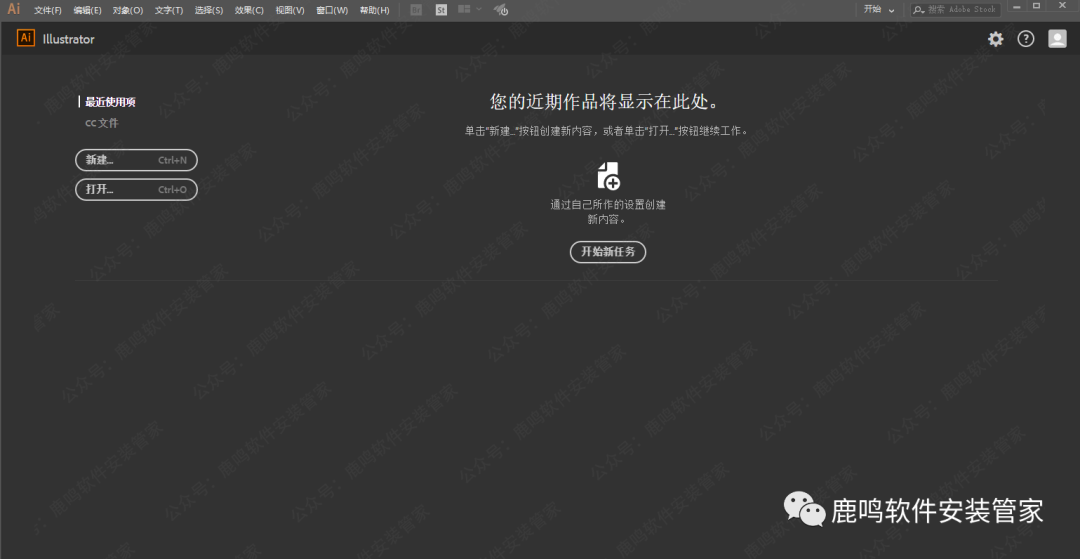The width and height of the screenshot is (1080, 559).
Task: Open the help question mark icon
Action: click(x=1026, y=39)
